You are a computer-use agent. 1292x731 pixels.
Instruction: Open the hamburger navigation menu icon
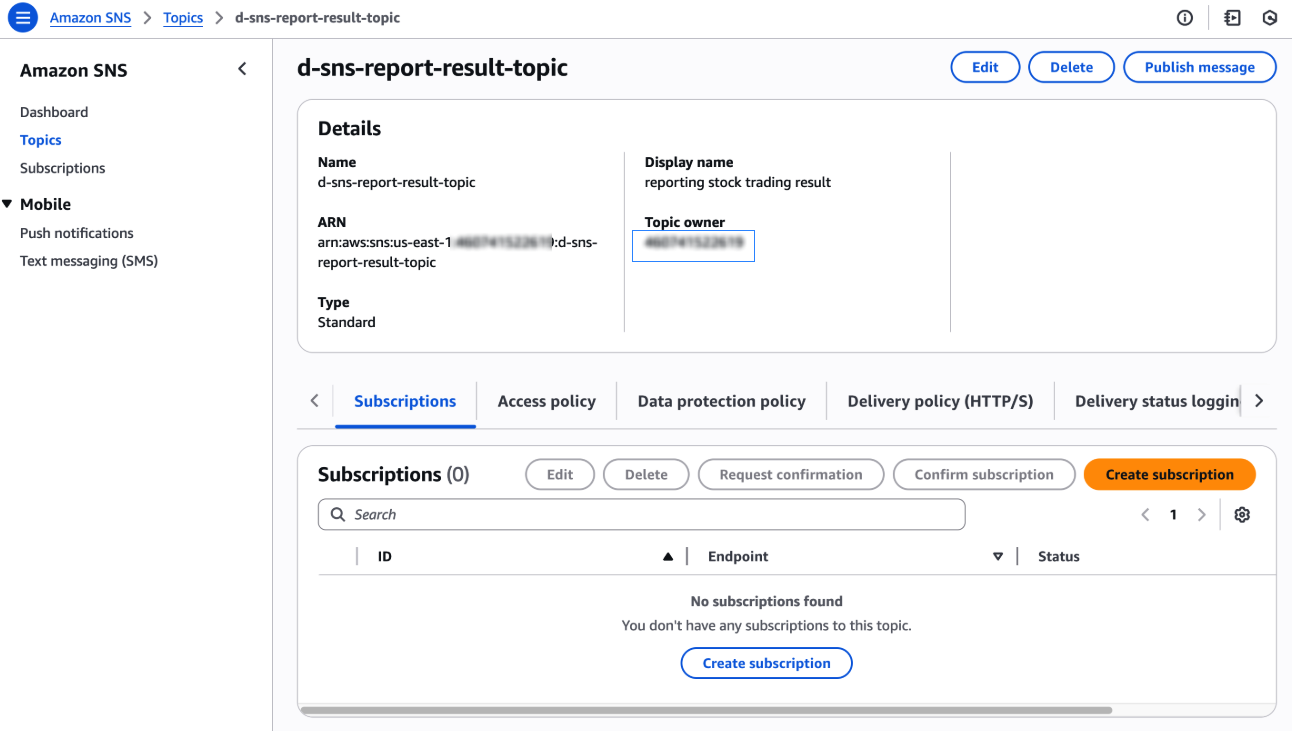[x=22, y=18]
